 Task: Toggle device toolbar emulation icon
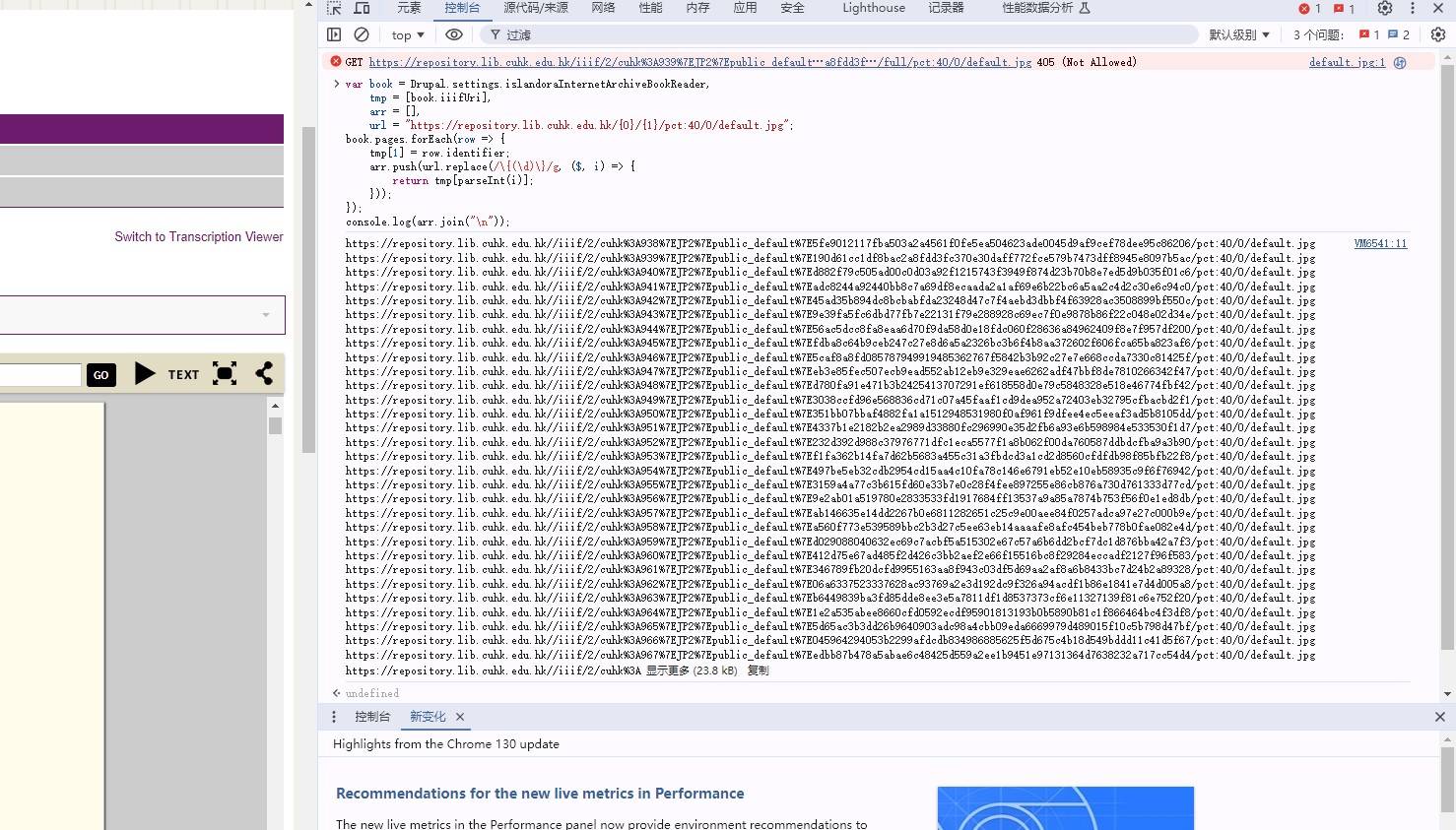[x=362, y=8]
